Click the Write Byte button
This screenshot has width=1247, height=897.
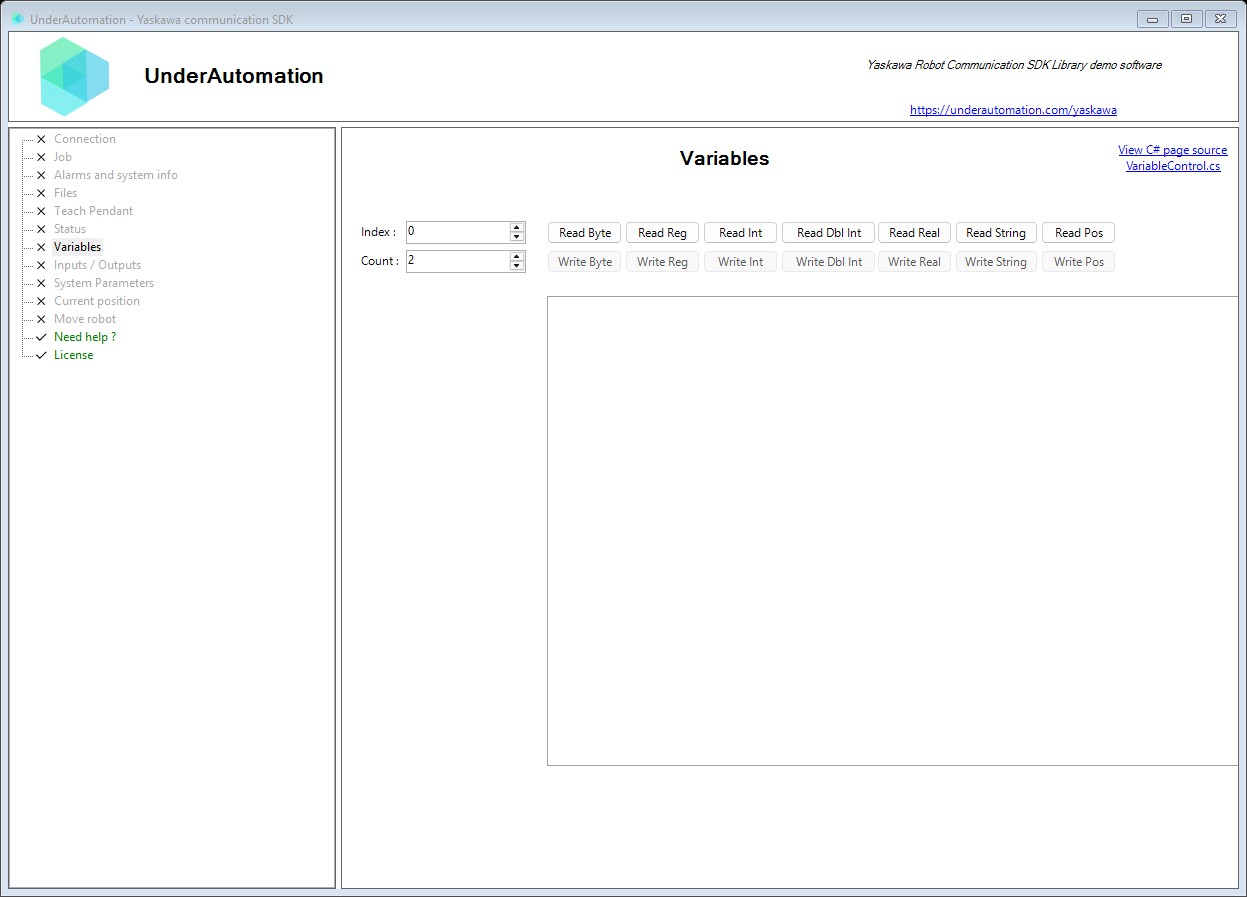pos(585,262)
